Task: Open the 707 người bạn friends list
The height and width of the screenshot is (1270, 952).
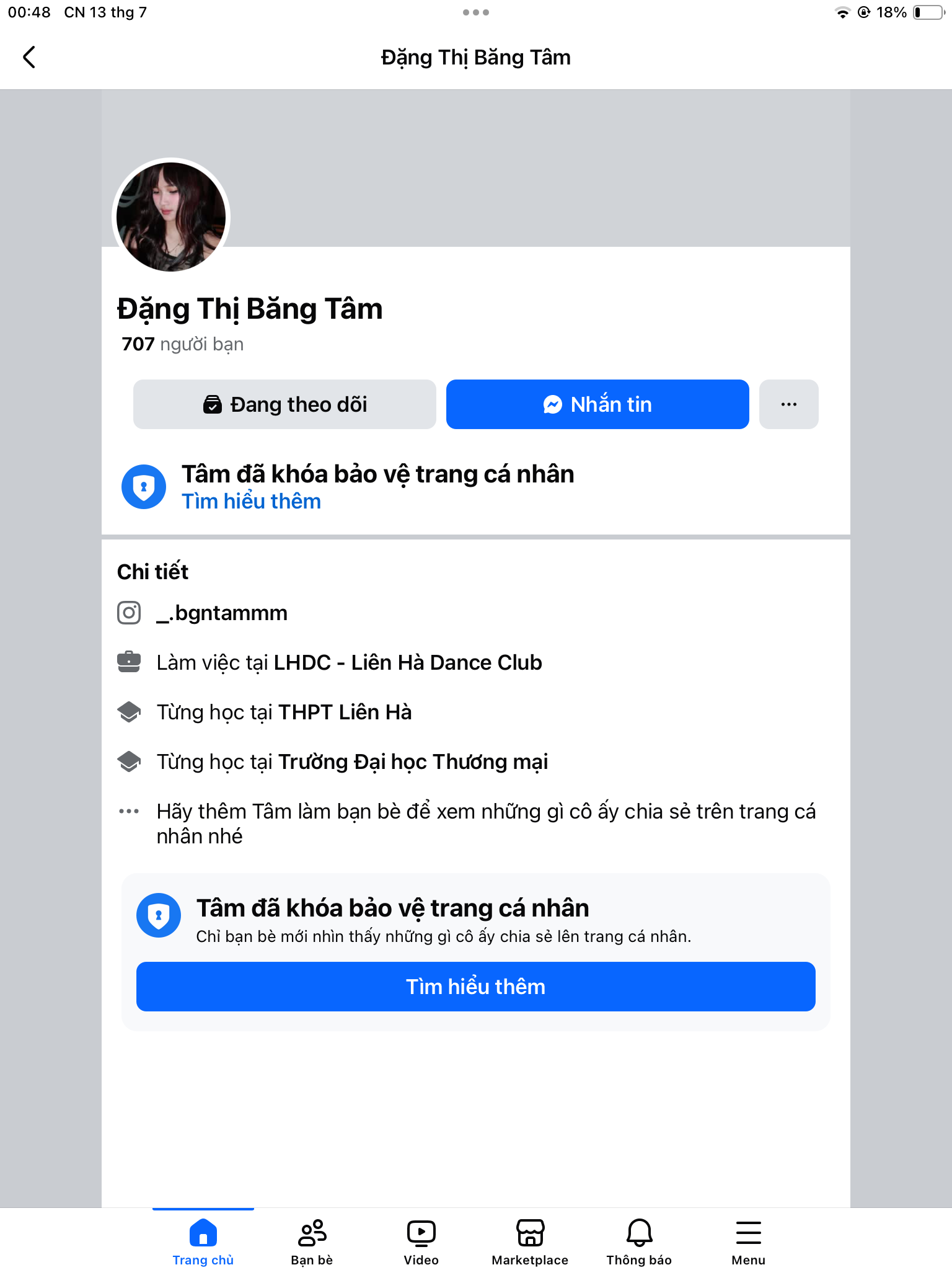Action: tap(182, 344)
